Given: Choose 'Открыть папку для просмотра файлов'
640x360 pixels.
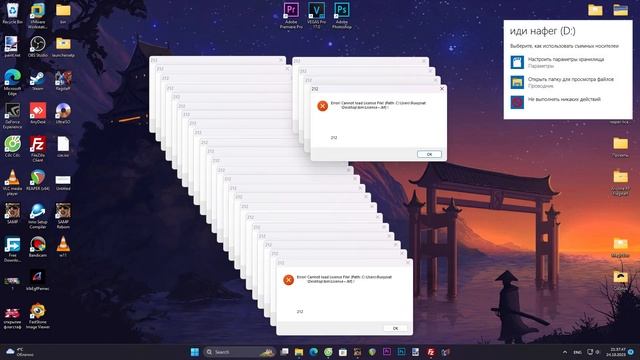Looking at the screenshot, I should [x=567, y=82].
